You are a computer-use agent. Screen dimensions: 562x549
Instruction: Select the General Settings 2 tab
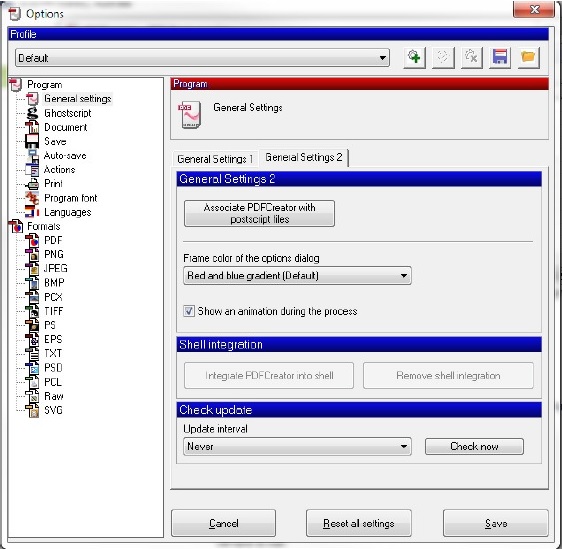[x=304, y=157]
